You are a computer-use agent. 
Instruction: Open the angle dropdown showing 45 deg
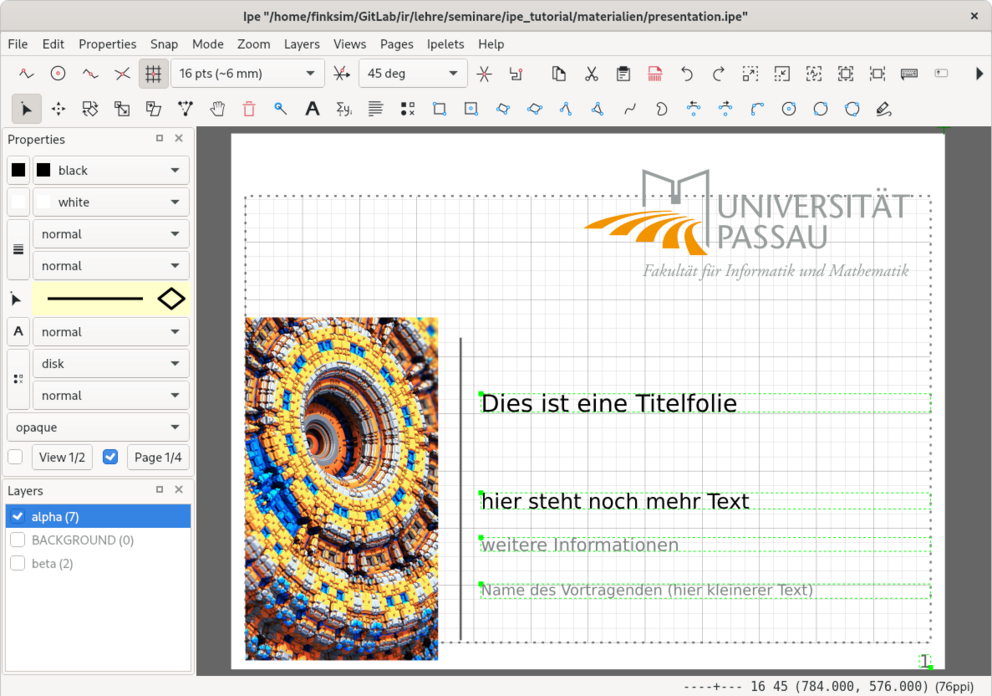point(413,73)
